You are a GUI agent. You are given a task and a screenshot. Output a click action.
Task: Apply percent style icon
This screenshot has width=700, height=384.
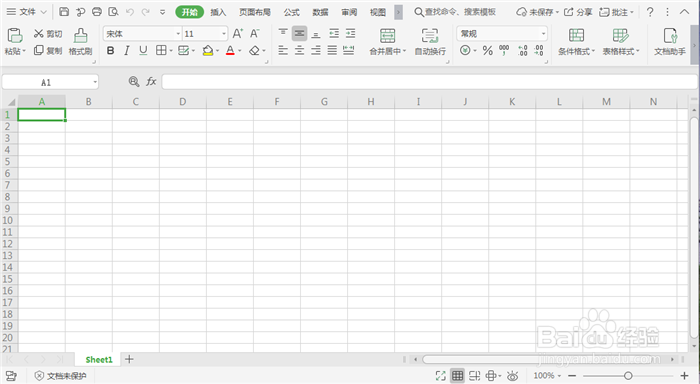coord(488,50)
